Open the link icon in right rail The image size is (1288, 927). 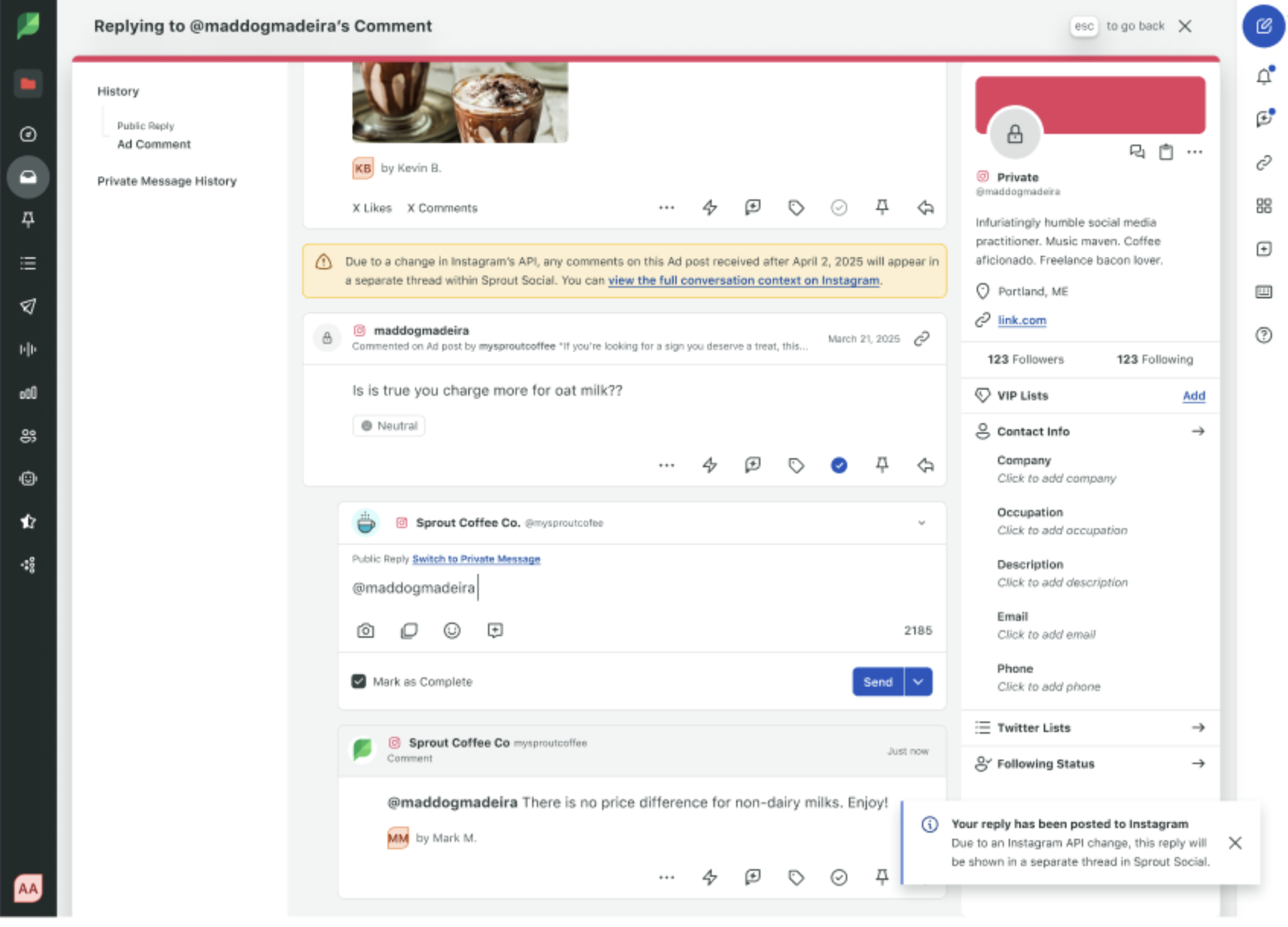(1264, 163)
